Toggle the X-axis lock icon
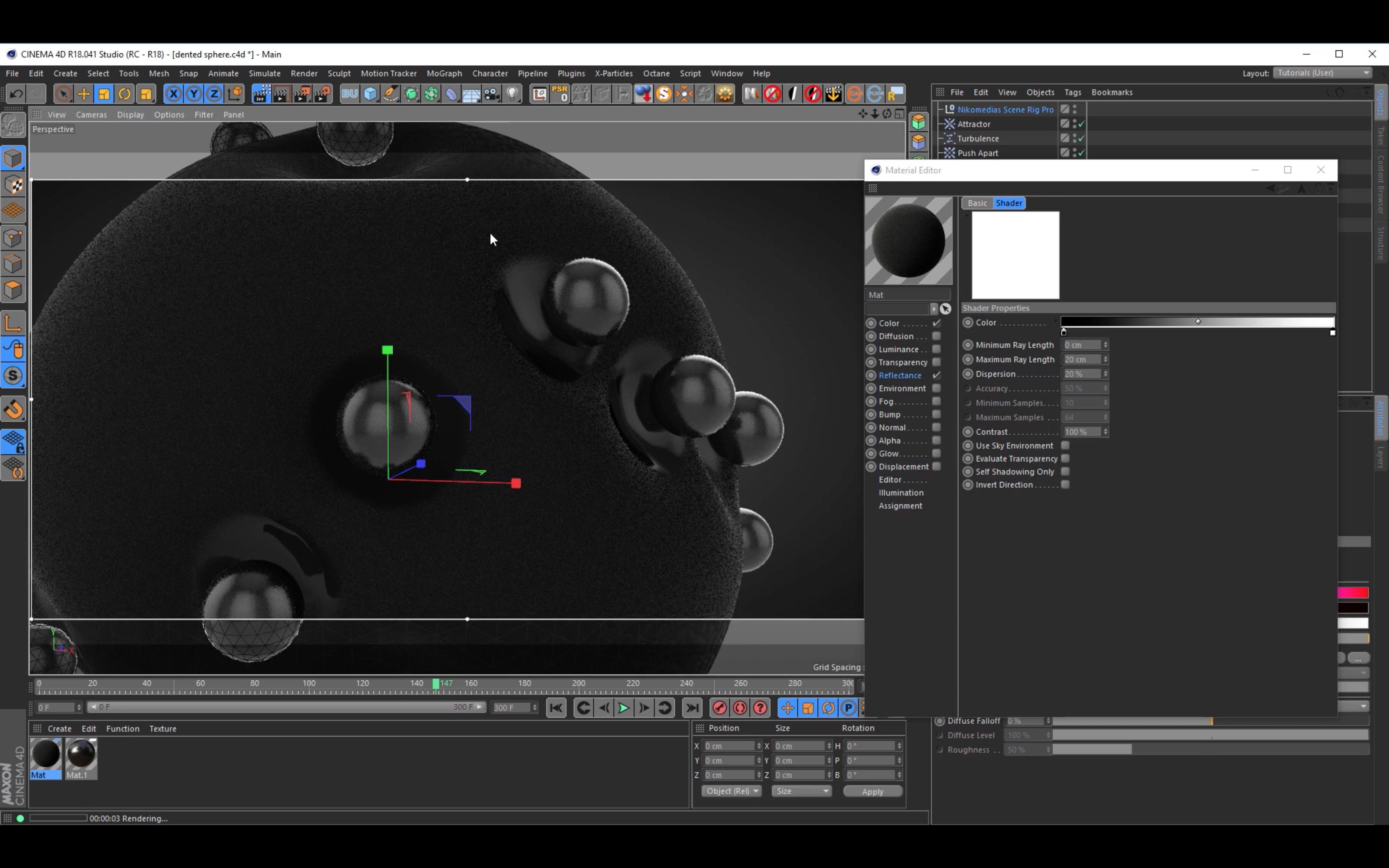Image resolution: width=1389 pixels, height=868 pixels. [173, 93]
